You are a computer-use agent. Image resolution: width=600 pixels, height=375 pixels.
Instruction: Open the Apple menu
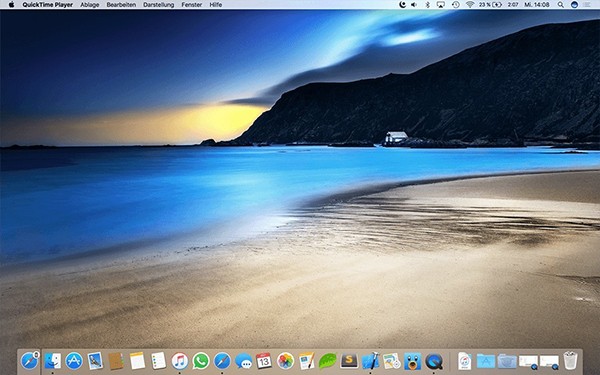(x=11, y=5)
